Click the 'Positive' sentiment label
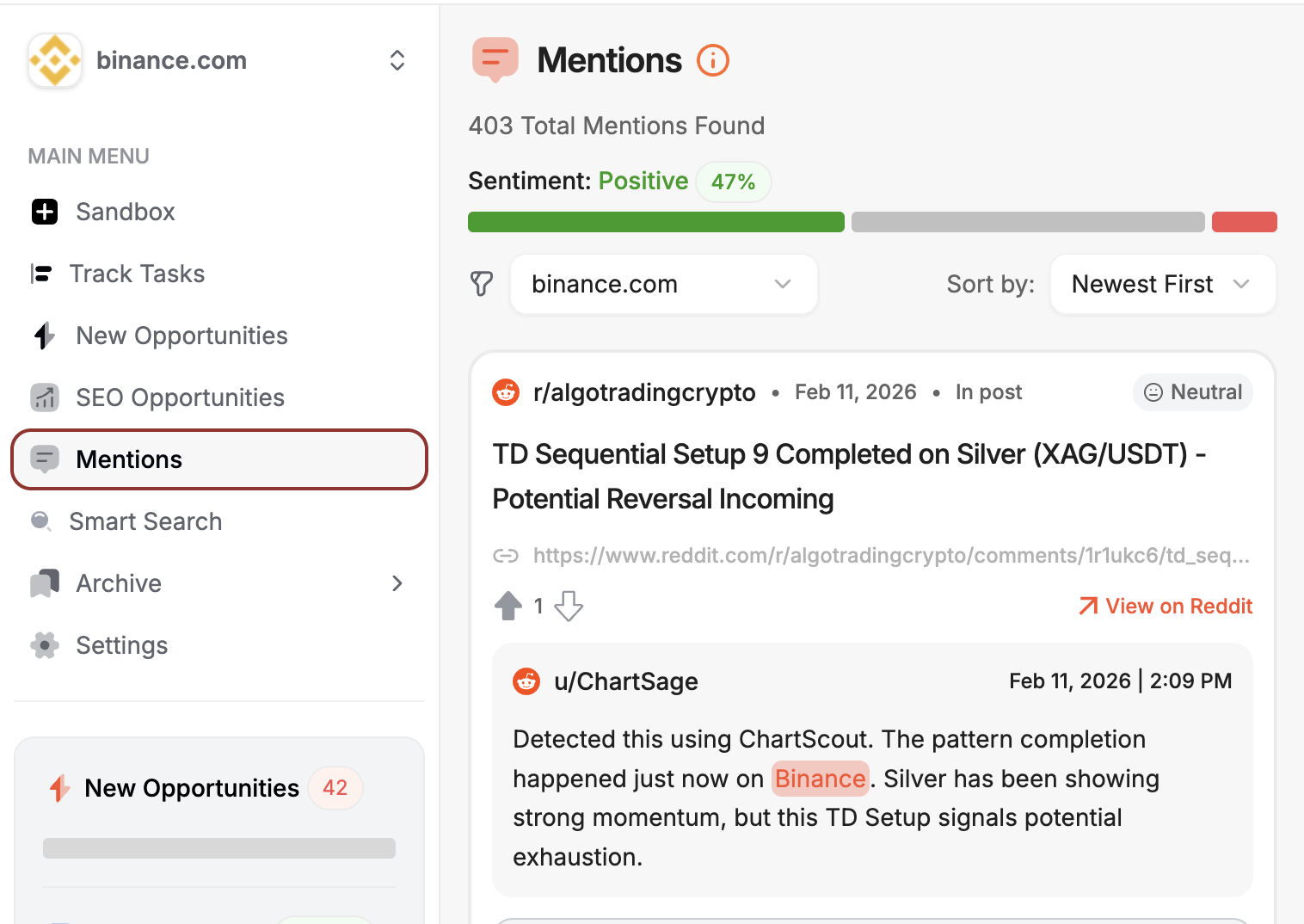This screenshot has height=924, width=1304. coord(643,181)
